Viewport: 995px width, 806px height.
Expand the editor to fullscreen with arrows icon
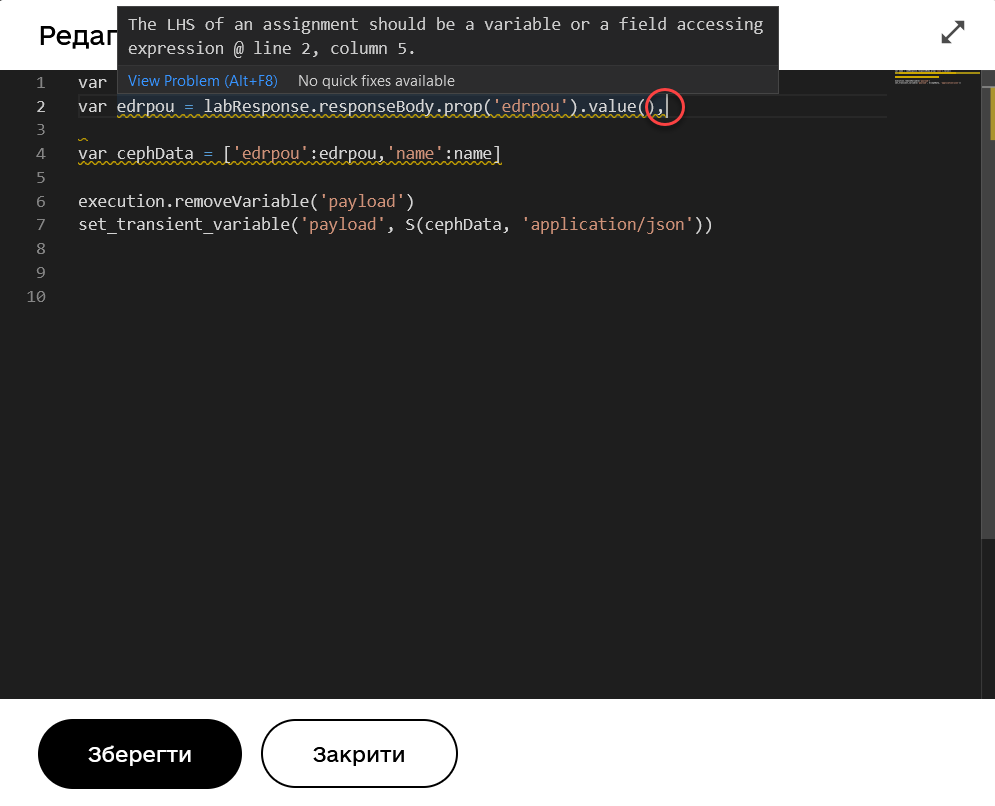(952, 32)
